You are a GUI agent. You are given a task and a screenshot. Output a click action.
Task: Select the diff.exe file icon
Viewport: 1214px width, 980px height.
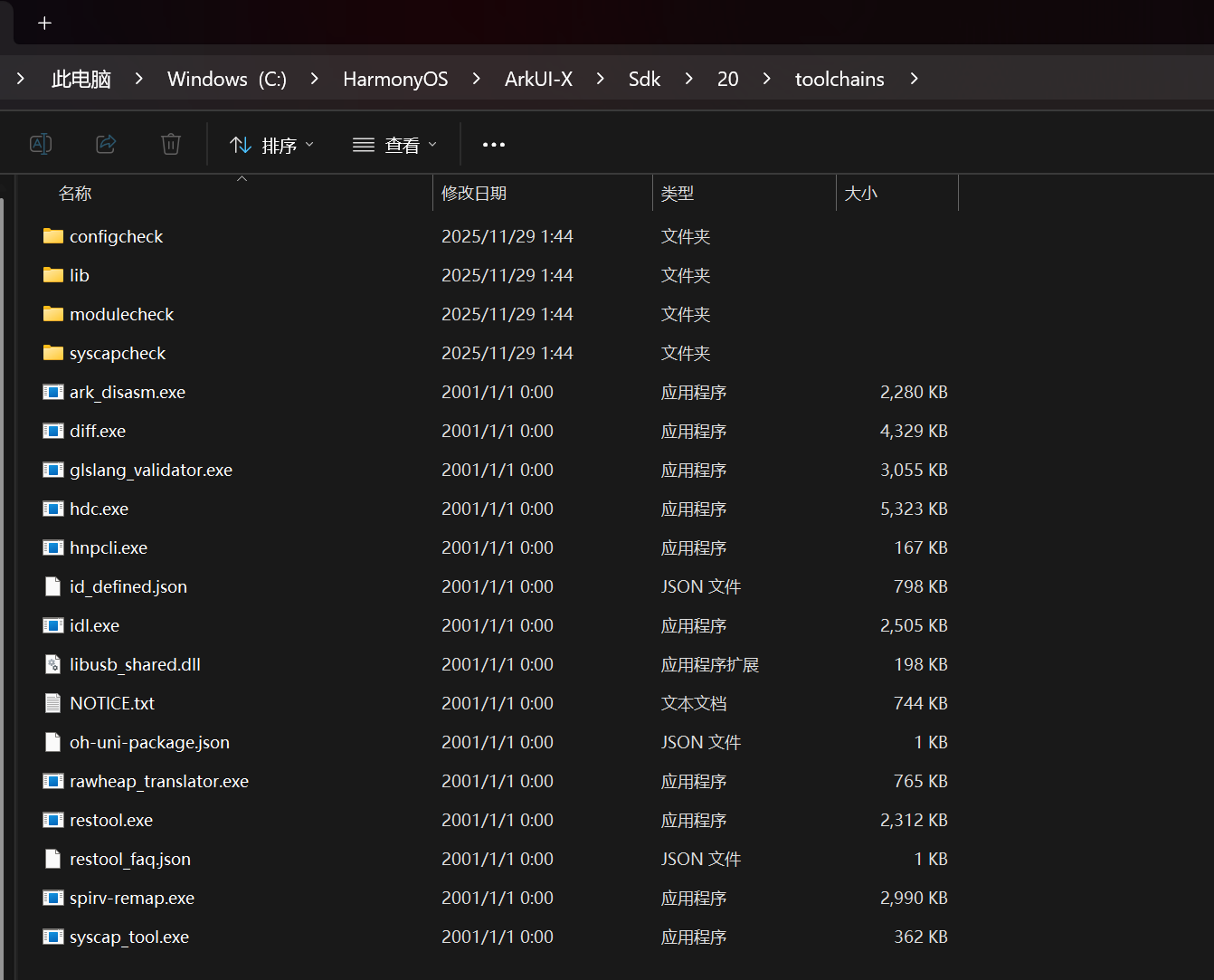[53, 431]
